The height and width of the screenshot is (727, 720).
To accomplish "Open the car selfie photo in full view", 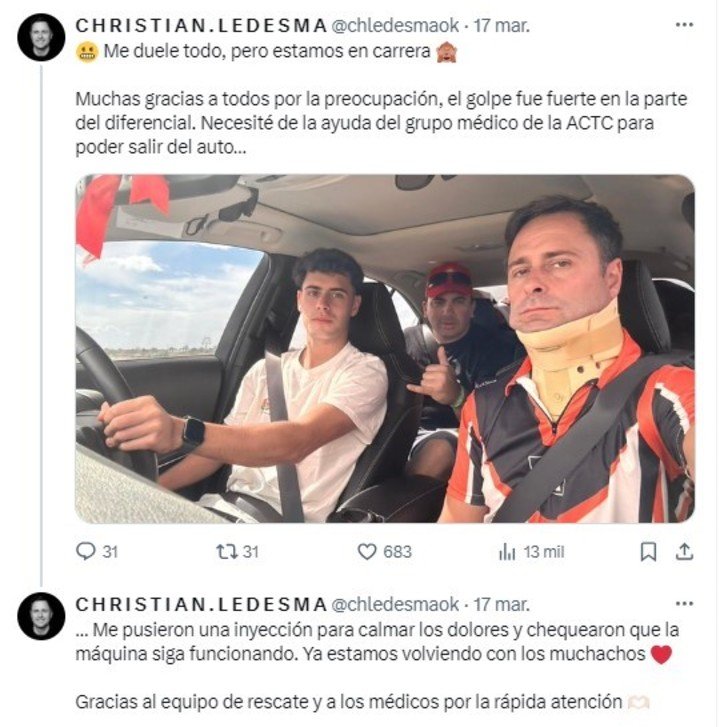I will coord(385,349).
